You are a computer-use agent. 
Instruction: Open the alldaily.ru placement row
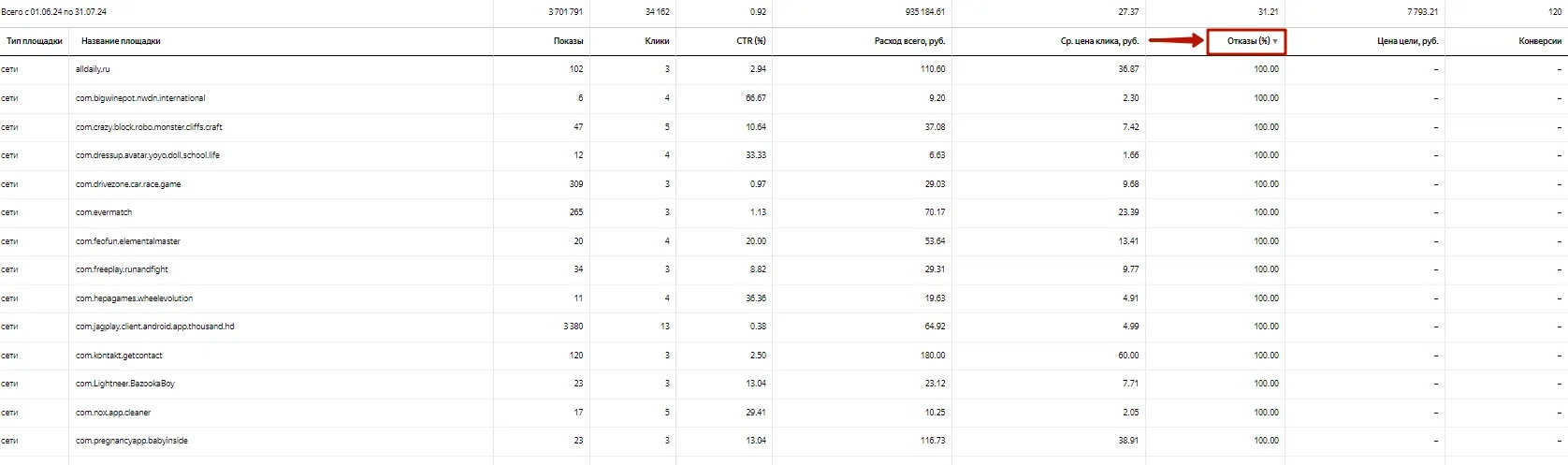[x=93, y=69]
